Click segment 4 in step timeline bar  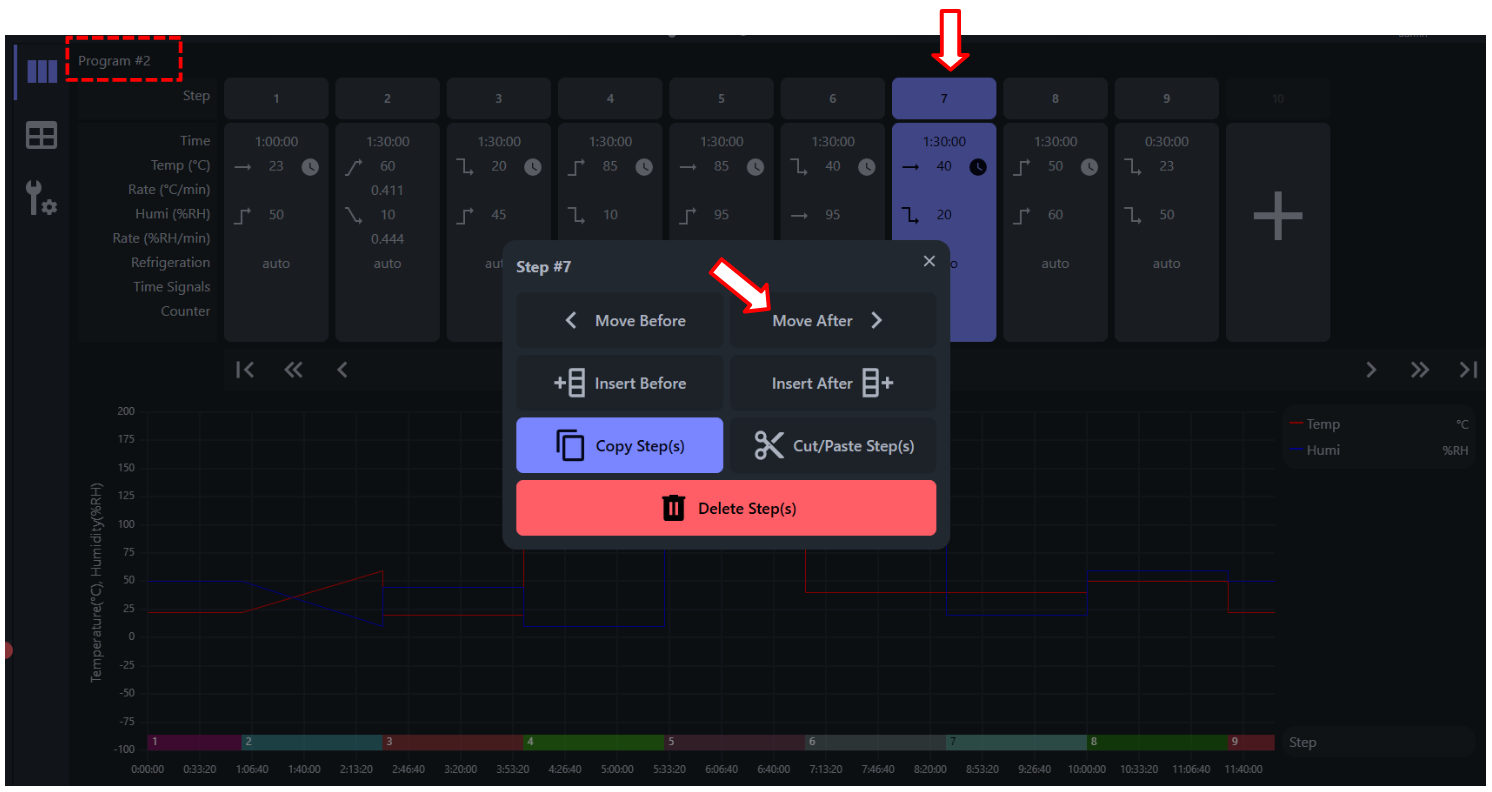tap(594, 742)
